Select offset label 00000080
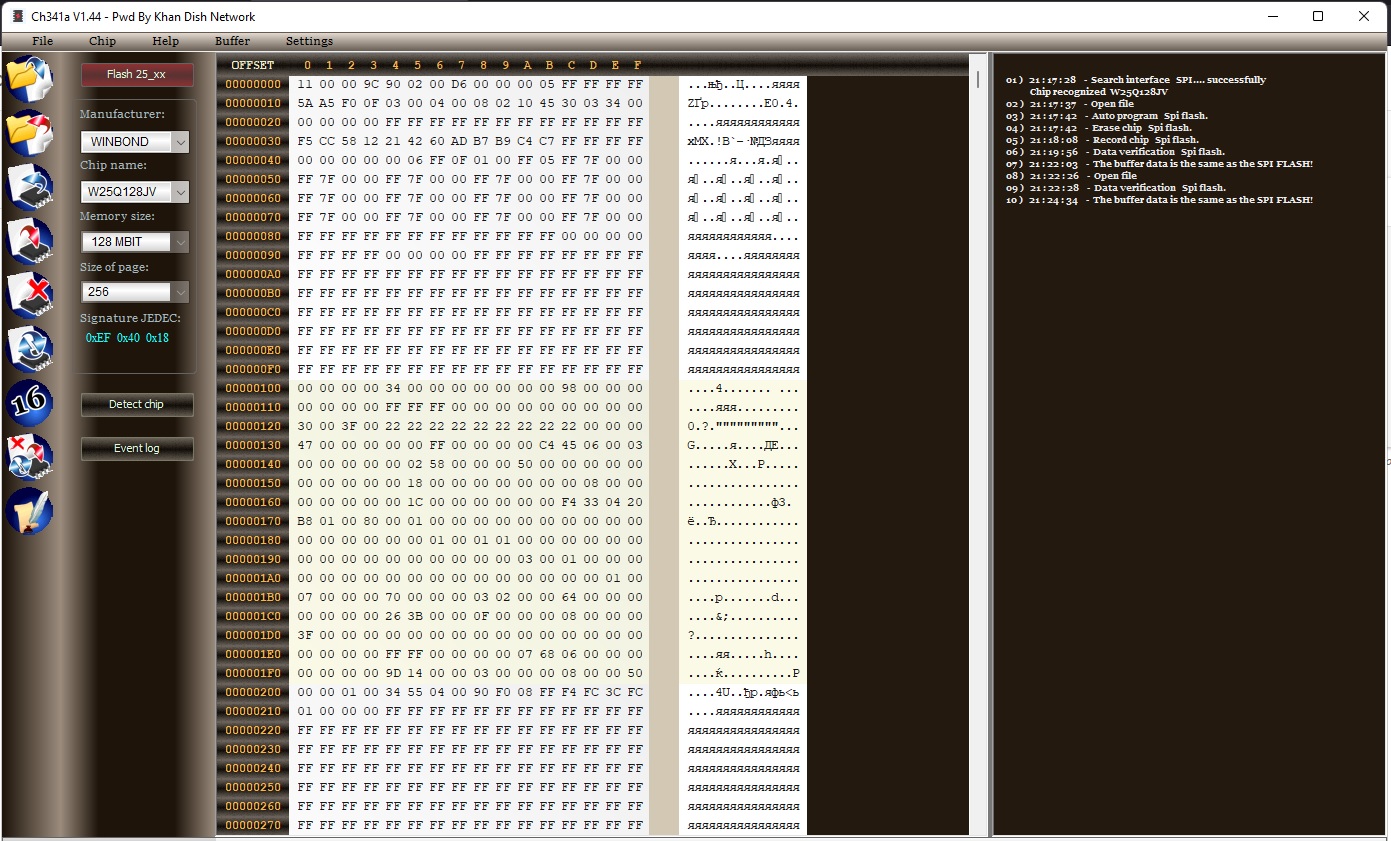The height and width of the screenshot is (841, 1391). [253, 237]
